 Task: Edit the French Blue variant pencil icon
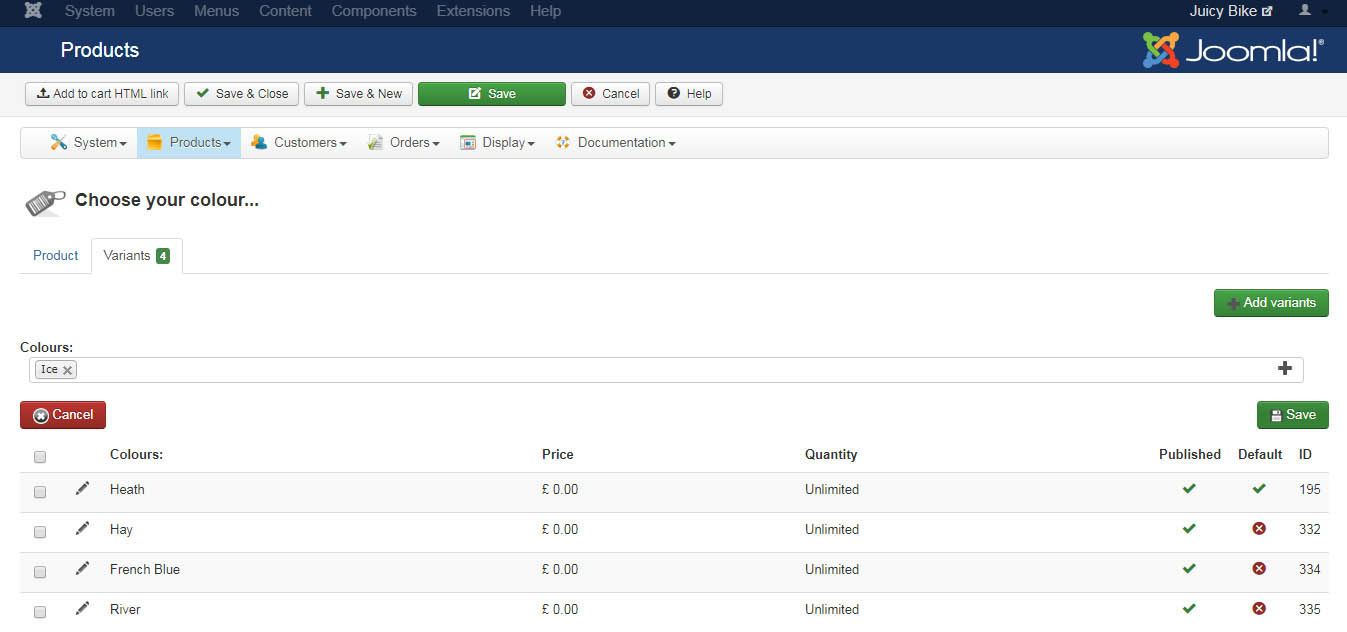pos(82,568)
